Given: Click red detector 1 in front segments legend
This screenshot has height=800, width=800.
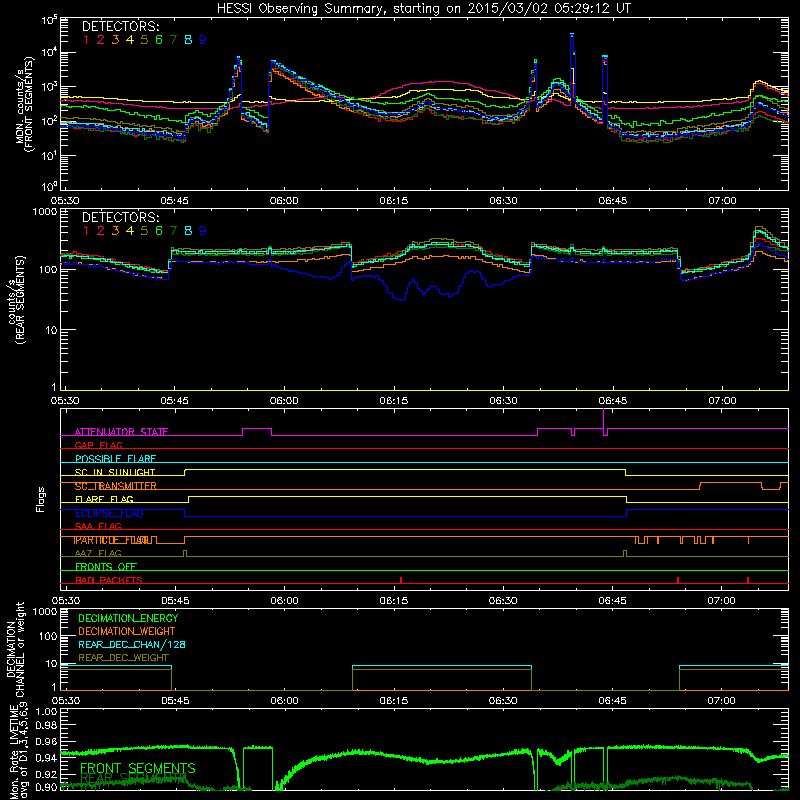Looking at the screenshot, I should 86,40.
